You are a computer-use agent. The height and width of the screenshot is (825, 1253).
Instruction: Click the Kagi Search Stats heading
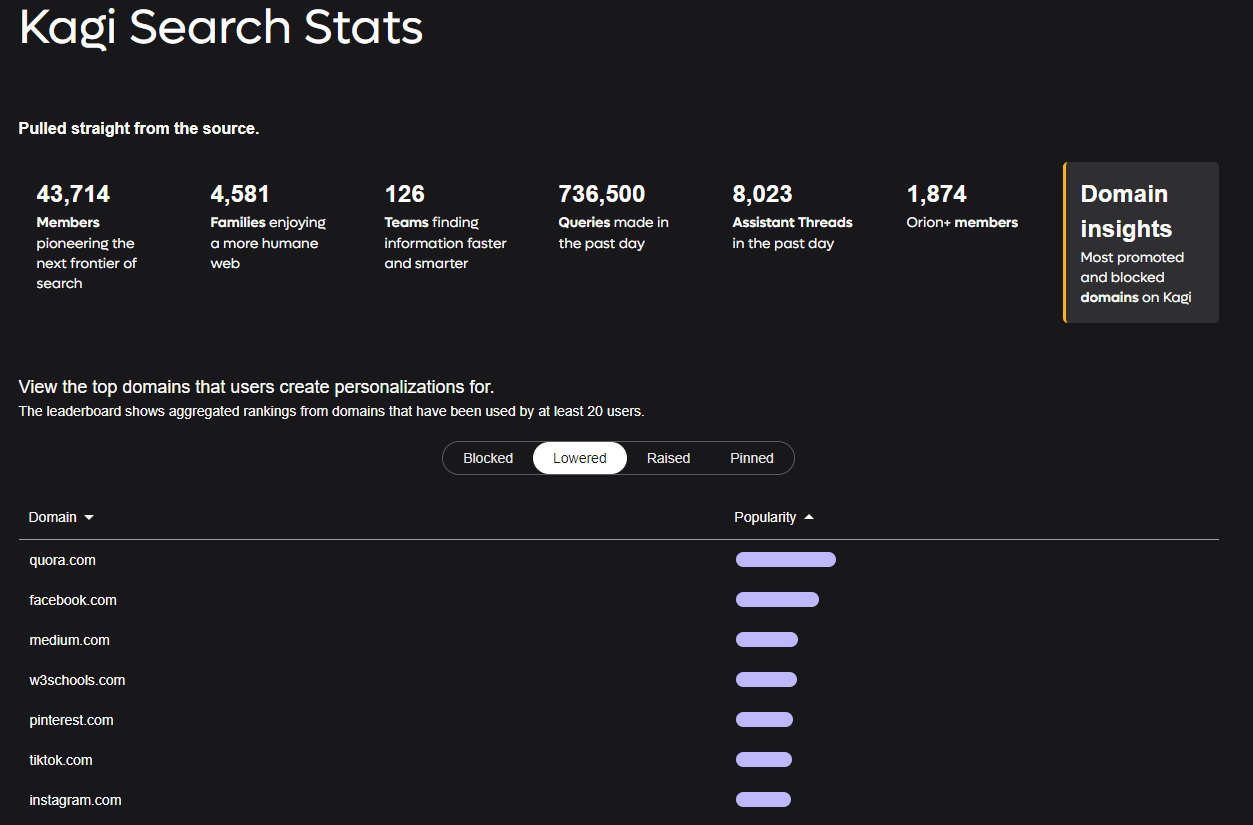pyautogui.click(x=221, y=28)
